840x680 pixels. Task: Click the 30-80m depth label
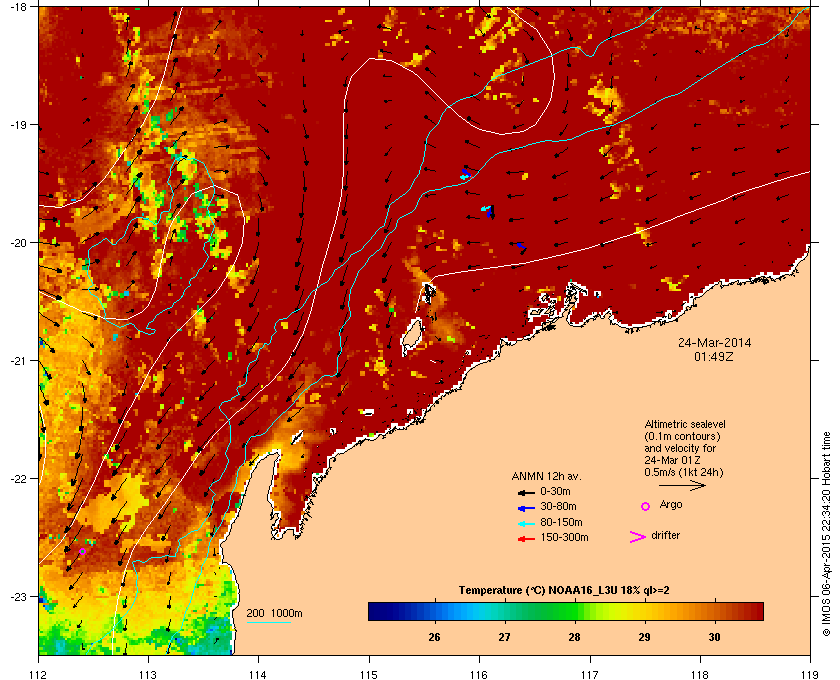tap(558, 506)
